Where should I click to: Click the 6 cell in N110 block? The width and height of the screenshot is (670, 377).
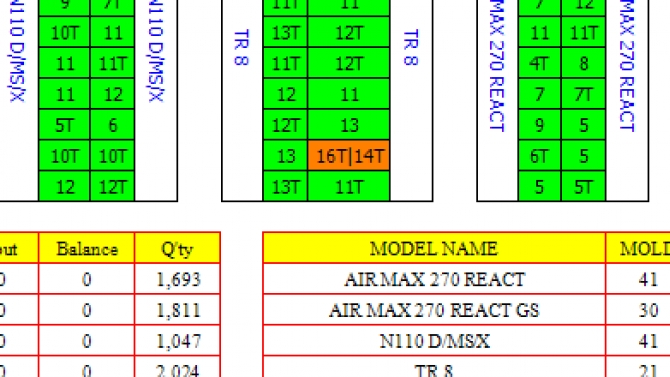click(x=112, y=125)
